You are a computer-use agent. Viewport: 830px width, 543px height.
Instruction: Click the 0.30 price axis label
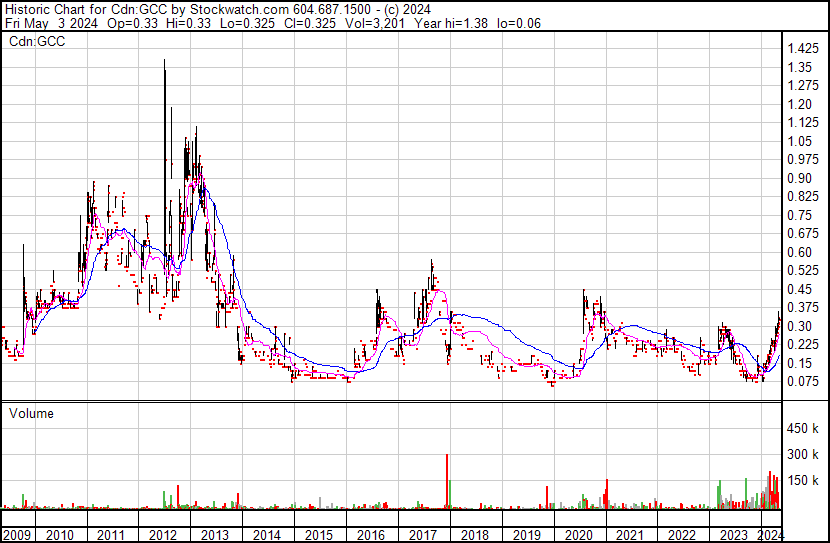800,327
